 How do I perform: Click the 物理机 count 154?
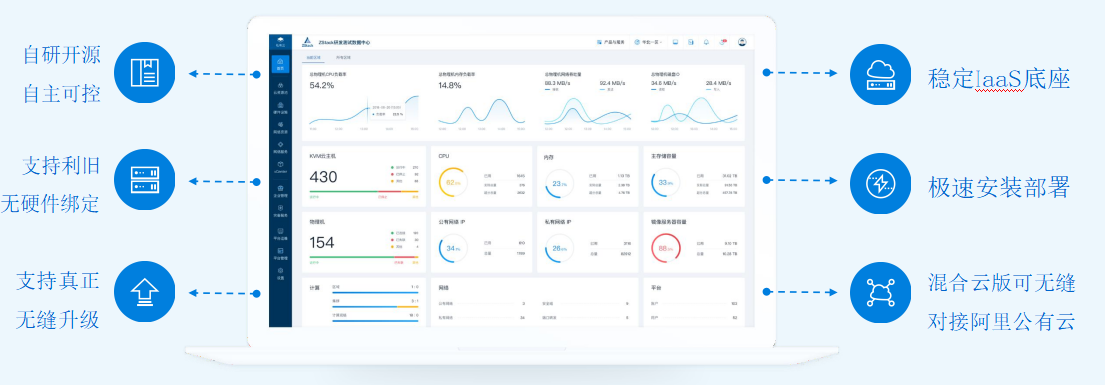coord(322,243)
